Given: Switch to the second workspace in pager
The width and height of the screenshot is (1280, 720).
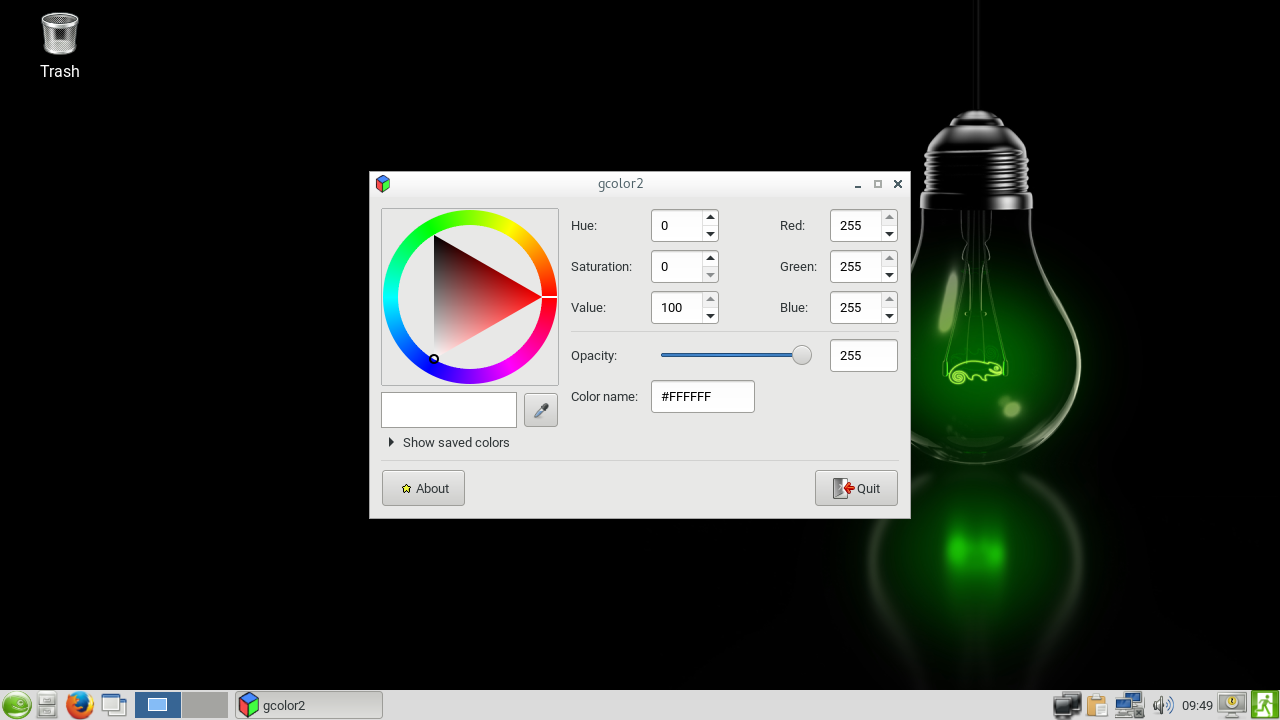Looking at the screenshot, I should (x=205, y=705).
